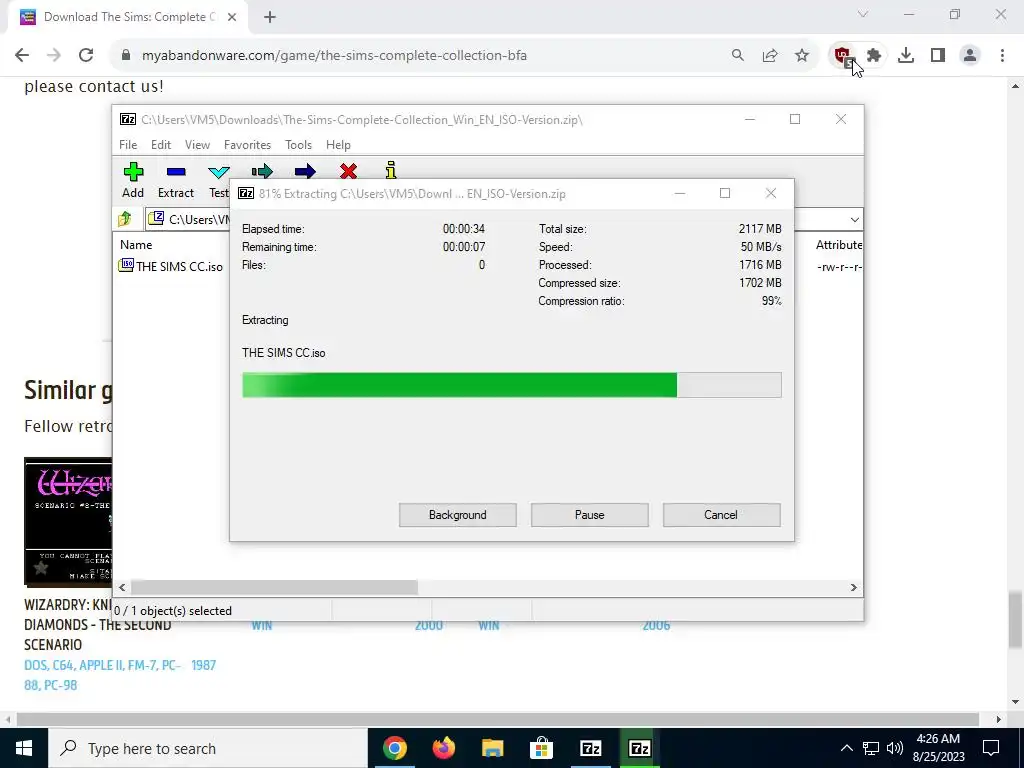1024x768 pixels.
Task: Click the volume speaker tray icon
Action: [895, 748]
